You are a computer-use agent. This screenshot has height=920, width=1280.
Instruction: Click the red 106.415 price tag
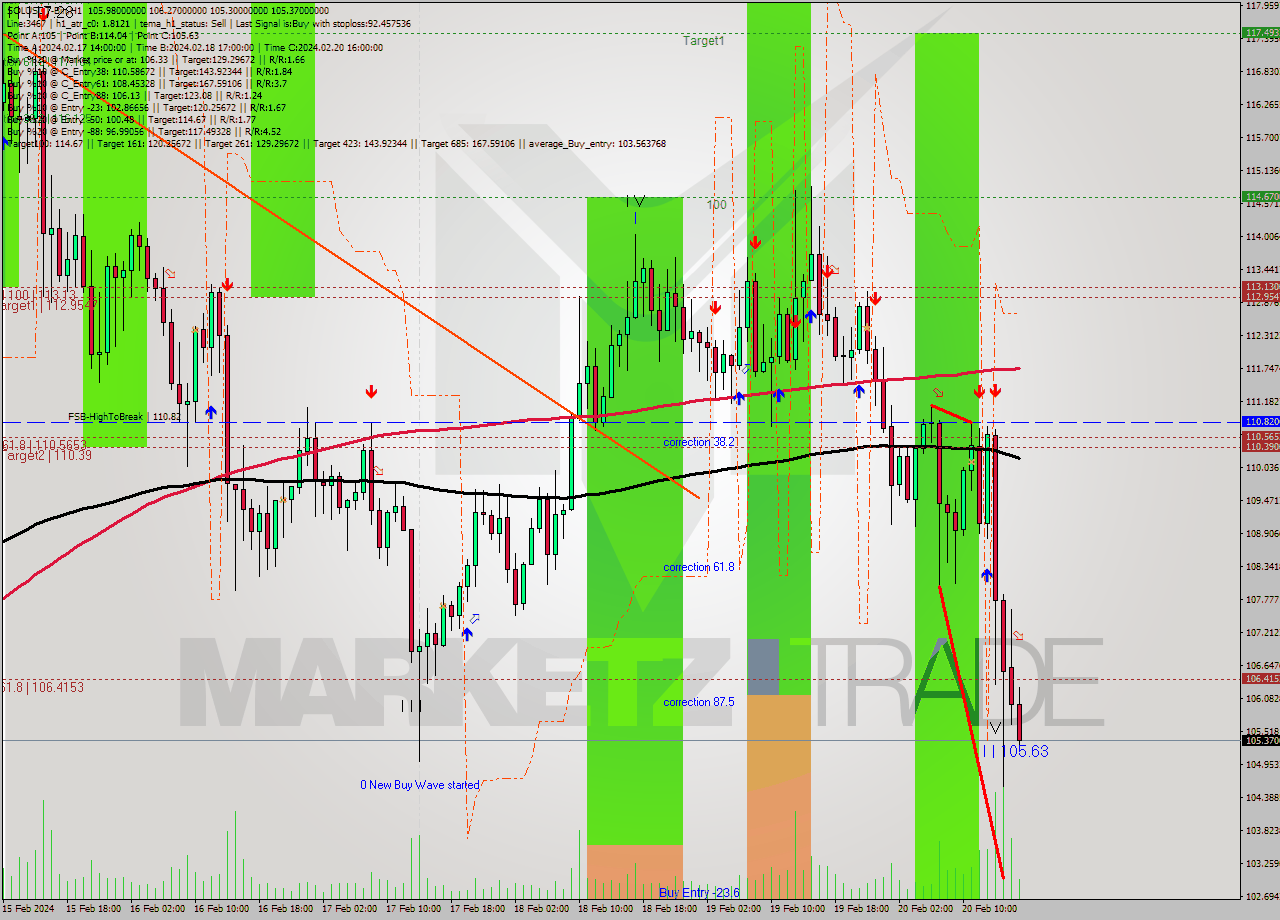1261,679
